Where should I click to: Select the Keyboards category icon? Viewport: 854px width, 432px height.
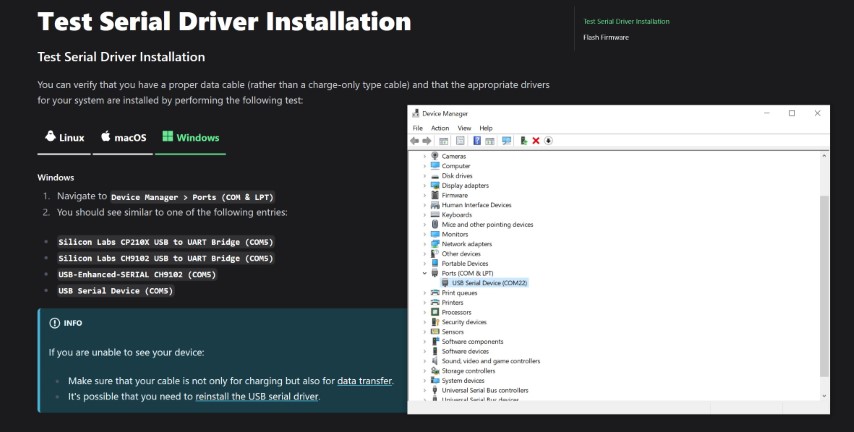435,215
